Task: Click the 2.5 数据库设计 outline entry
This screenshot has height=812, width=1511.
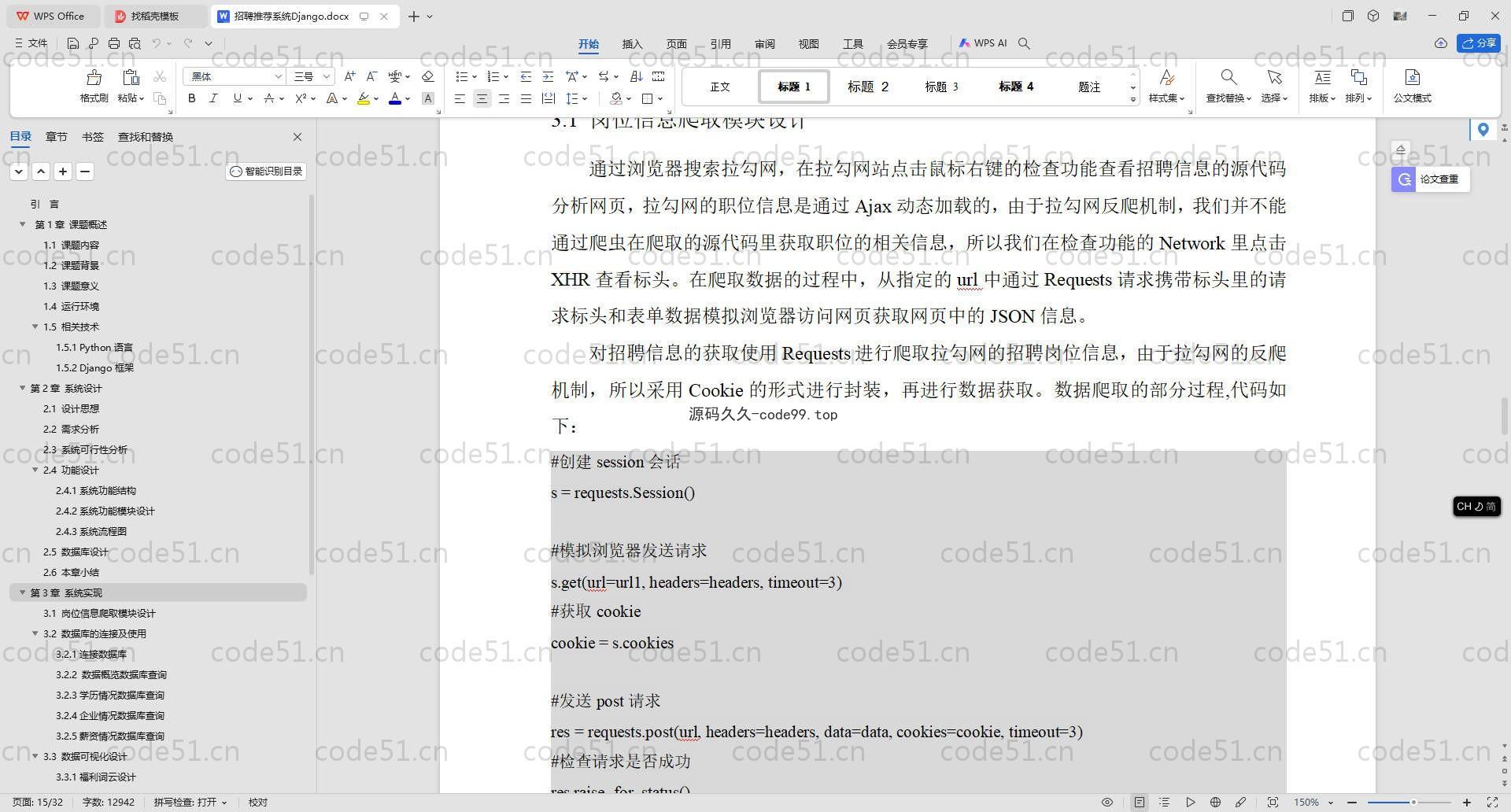Action: click(x=76, y=552)
